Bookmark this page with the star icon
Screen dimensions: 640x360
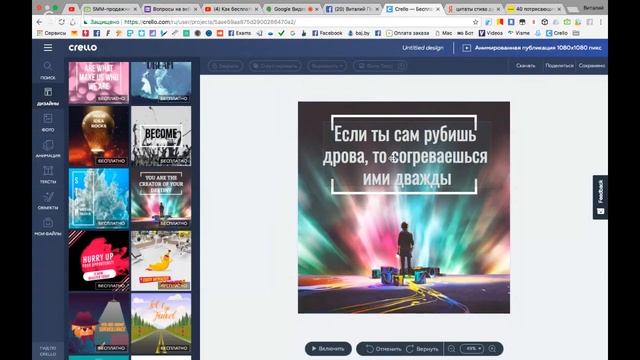(x=476, y=22)
